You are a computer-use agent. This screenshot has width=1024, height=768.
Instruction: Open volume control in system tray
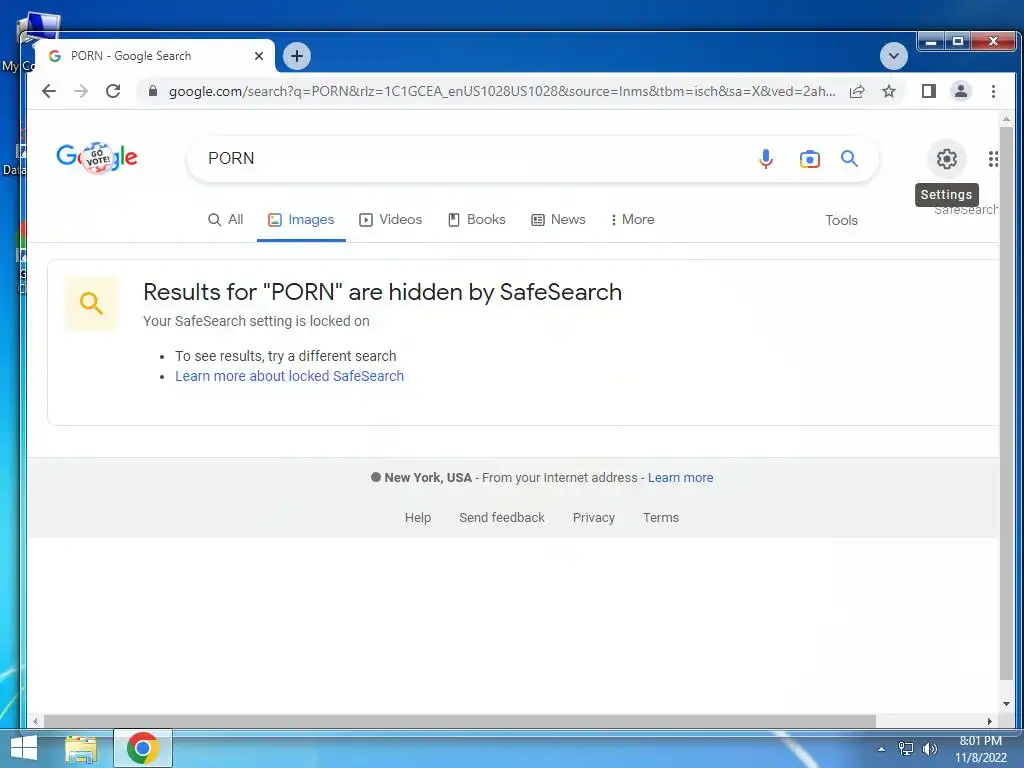tap(929, 749)
